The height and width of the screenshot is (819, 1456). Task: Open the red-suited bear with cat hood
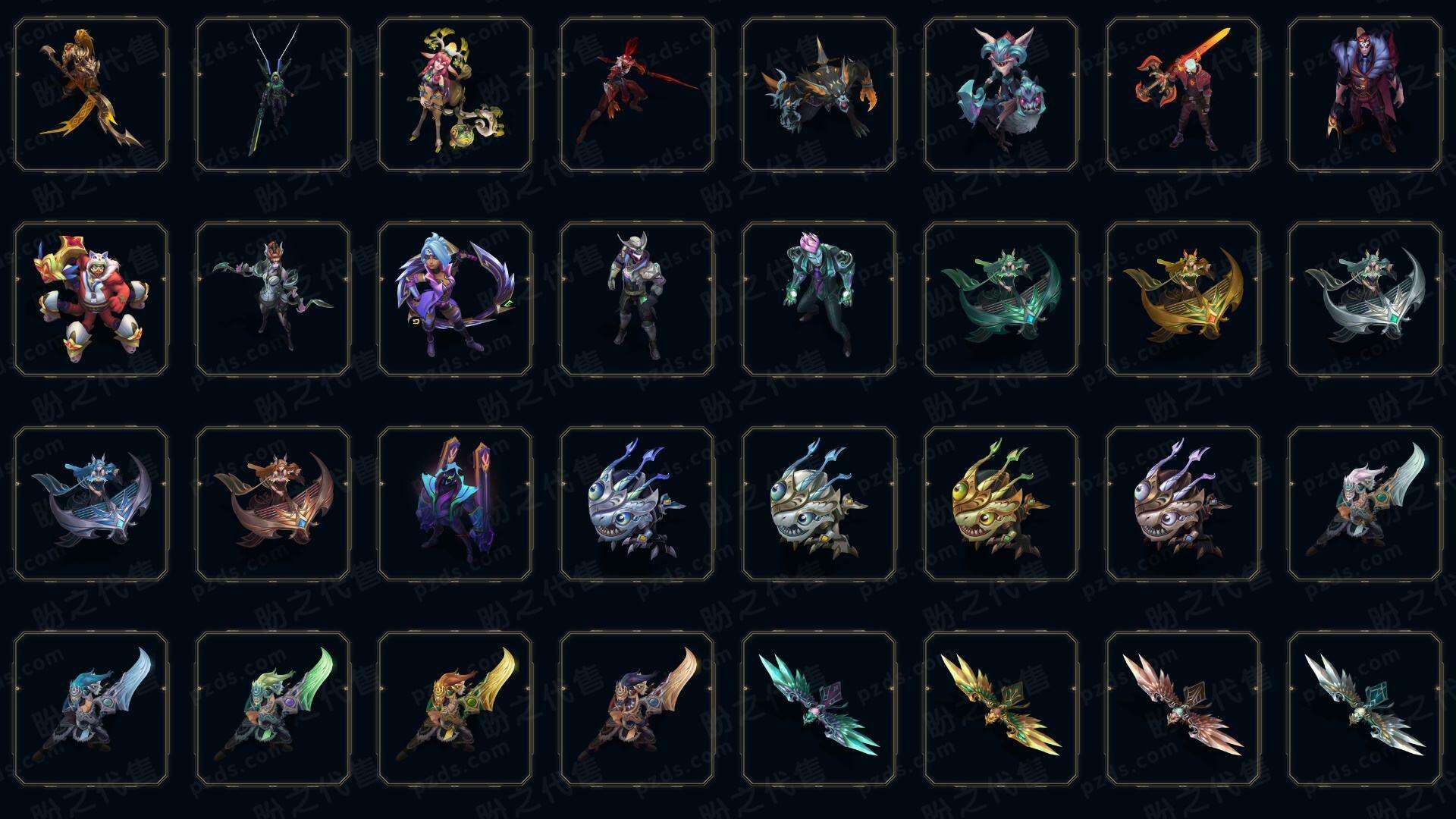point(91,300)
